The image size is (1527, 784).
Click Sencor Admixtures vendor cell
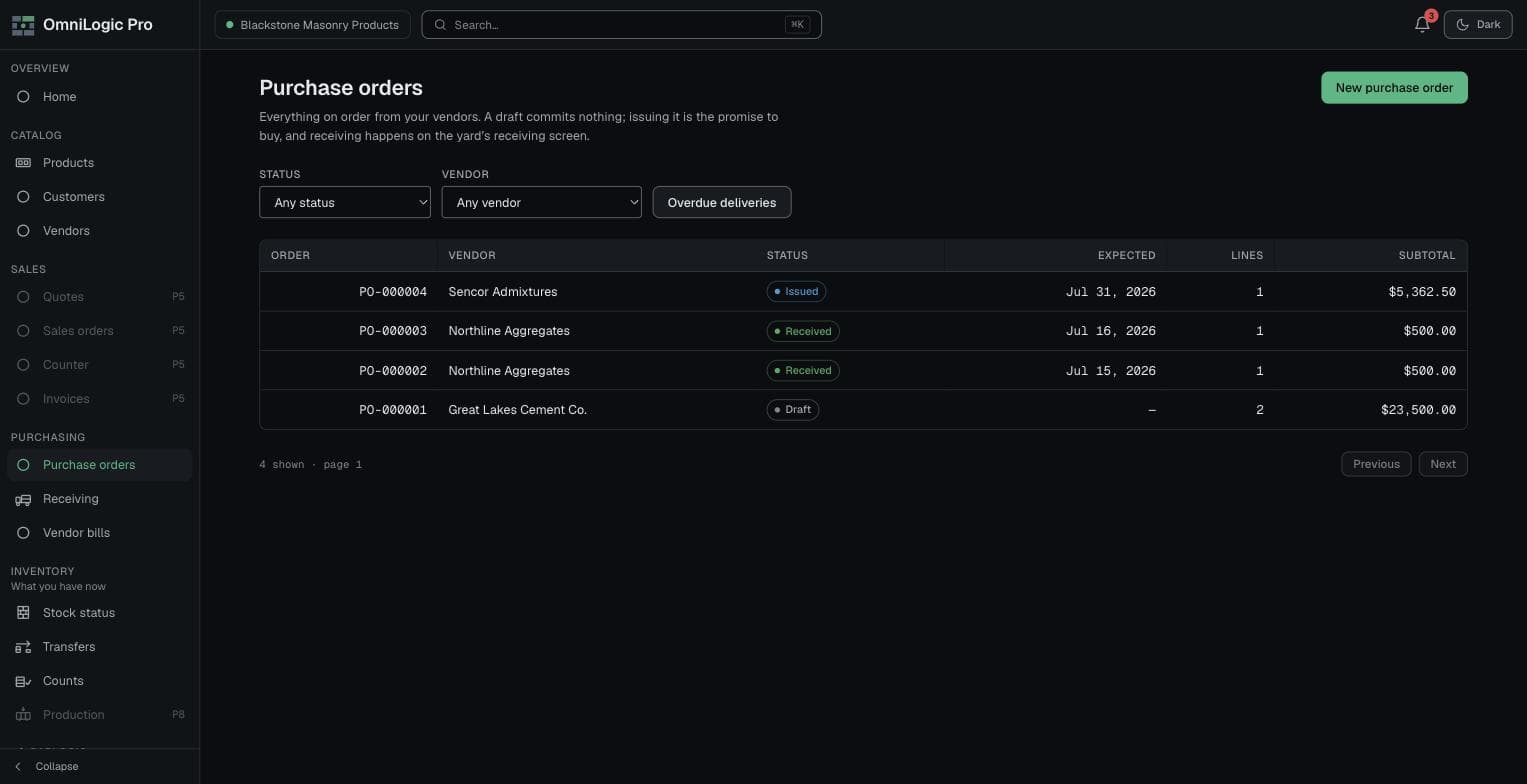(502, 292)
